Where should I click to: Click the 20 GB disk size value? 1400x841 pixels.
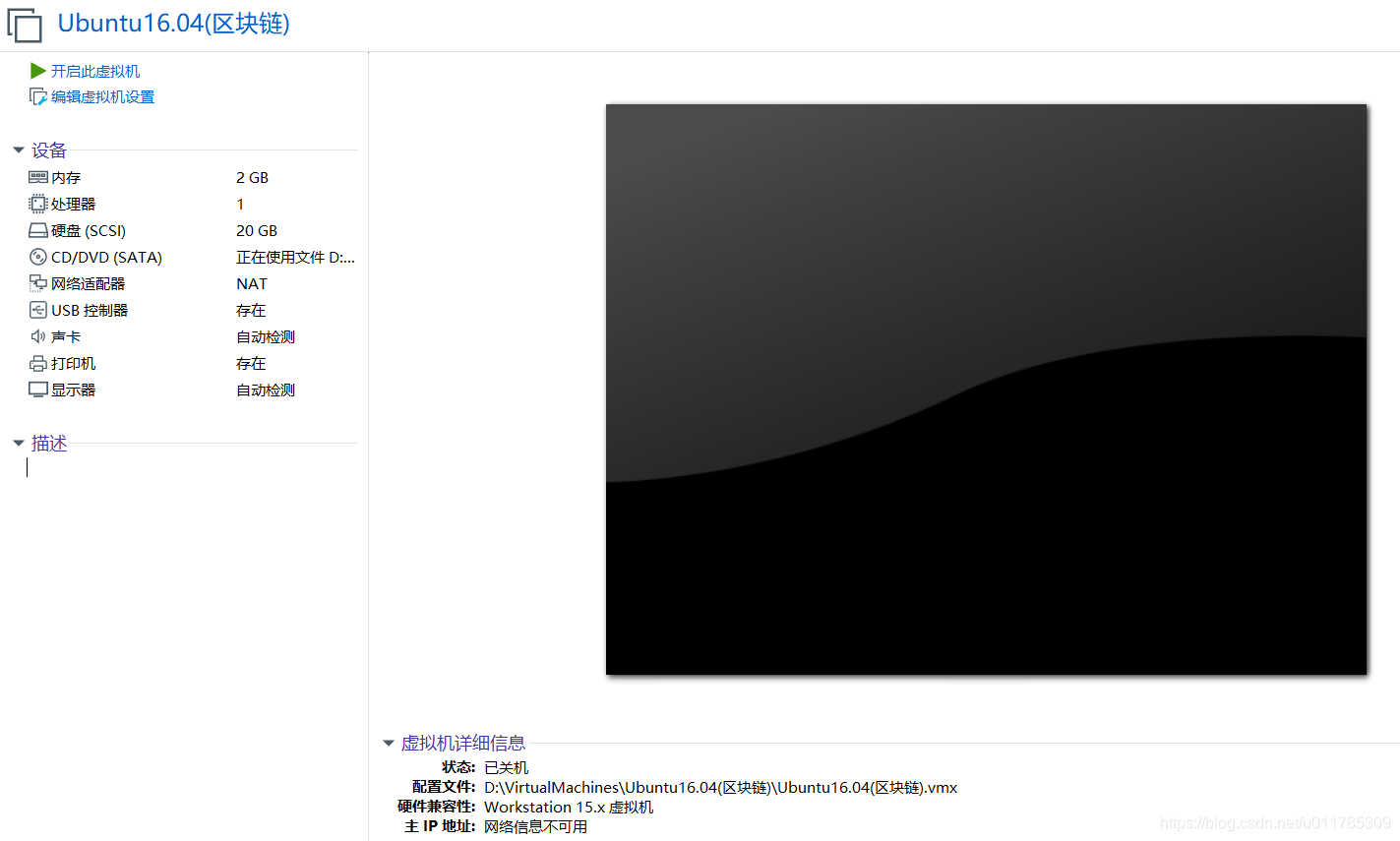pos(257,230)
